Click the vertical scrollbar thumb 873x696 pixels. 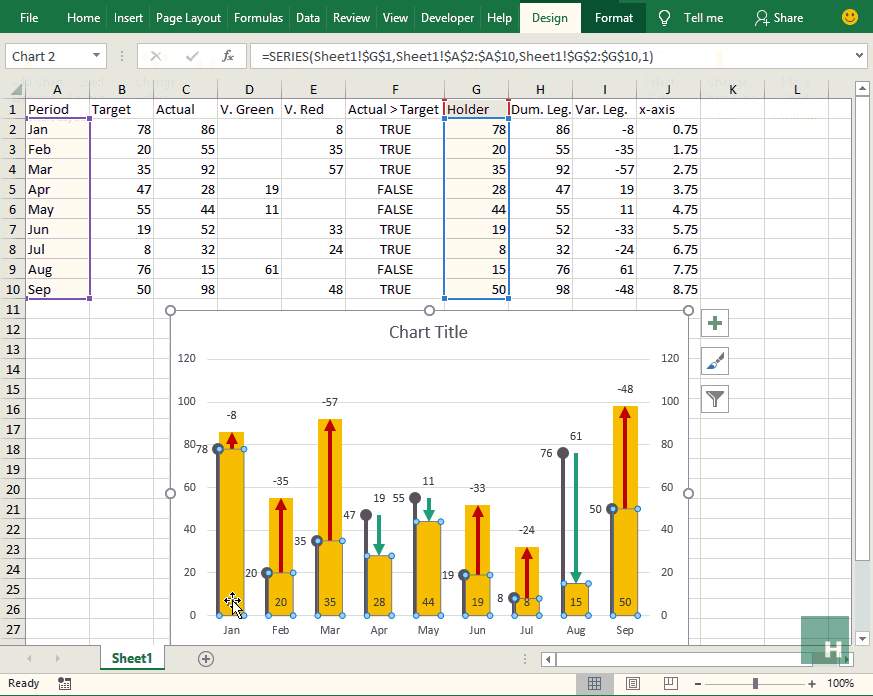[x=862, y=329]
